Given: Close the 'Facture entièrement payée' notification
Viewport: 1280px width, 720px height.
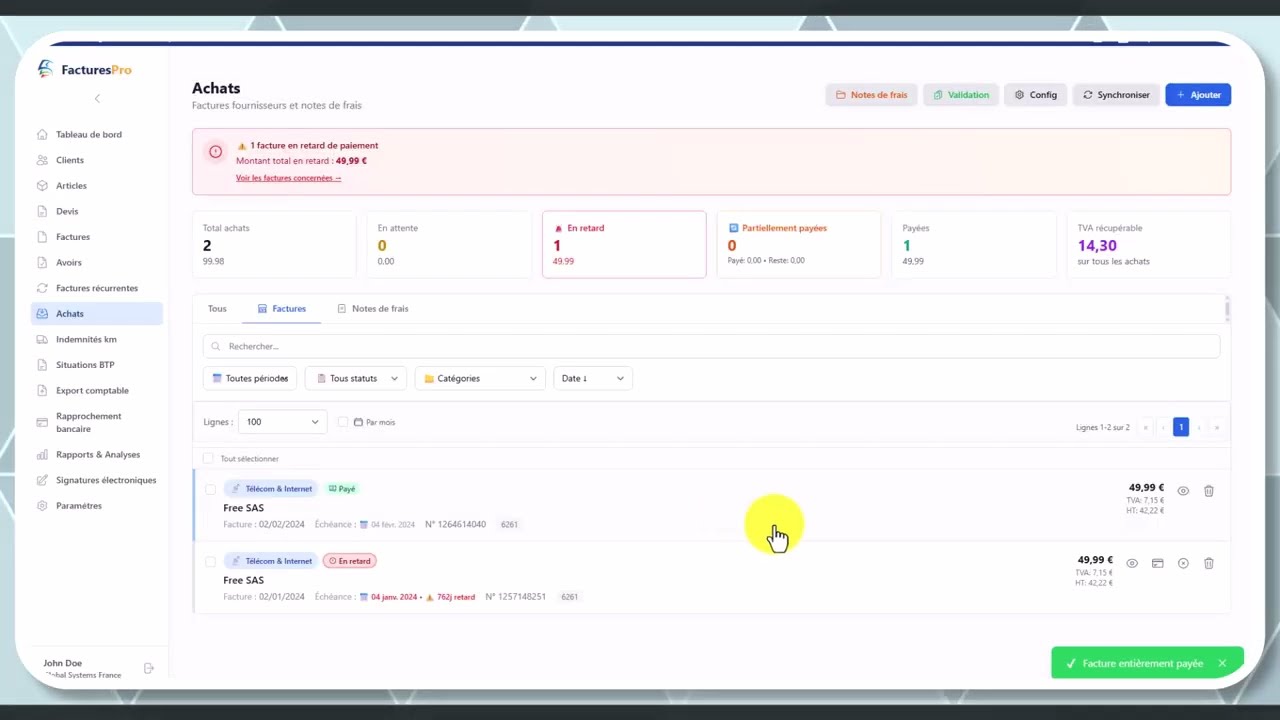Looking at the screenshot, I should [x=1222, y=663].
